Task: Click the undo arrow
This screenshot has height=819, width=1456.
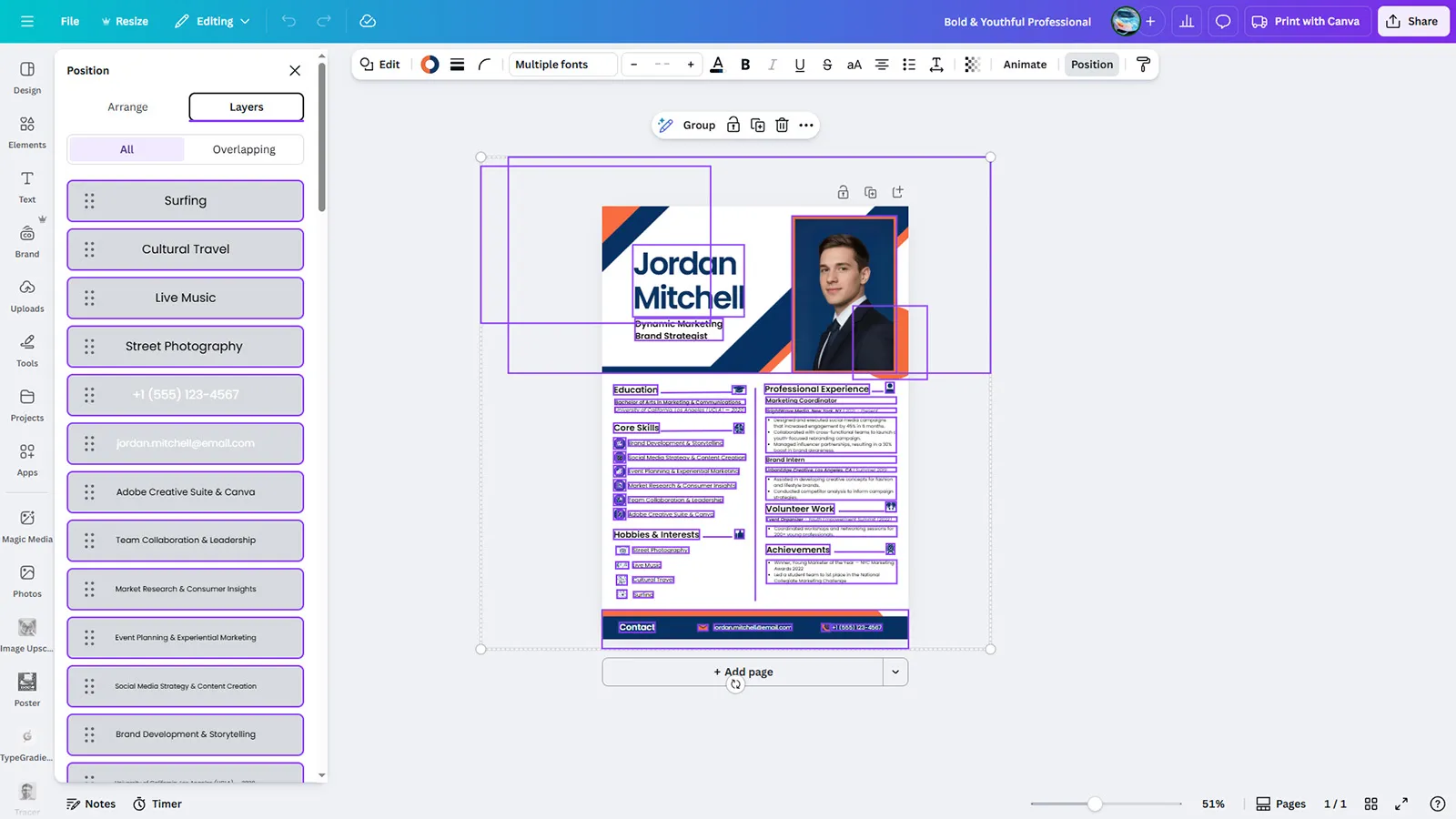Action: (x=288, y=21)
